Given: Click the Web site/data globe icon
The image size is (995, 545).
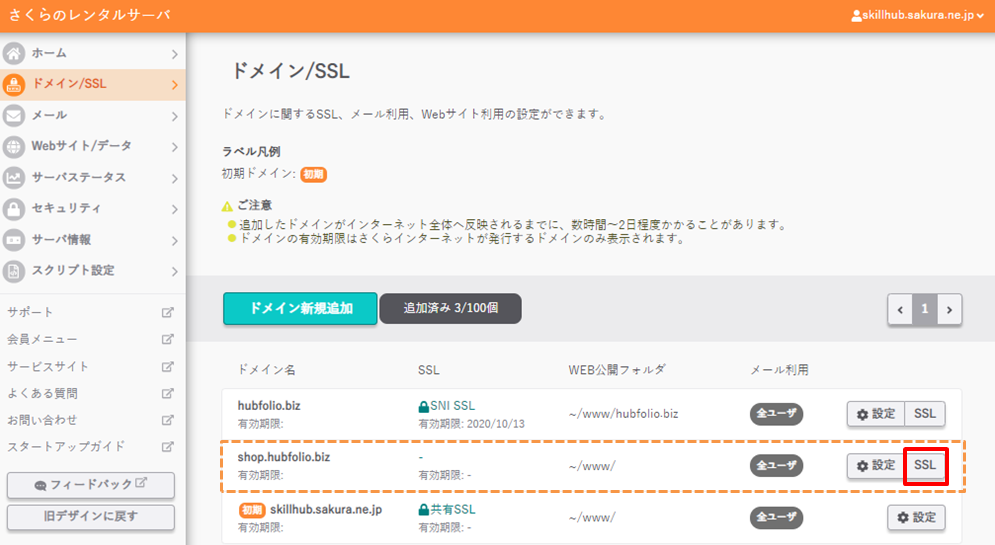Looking at the screenshot, I should coord(14,147).
